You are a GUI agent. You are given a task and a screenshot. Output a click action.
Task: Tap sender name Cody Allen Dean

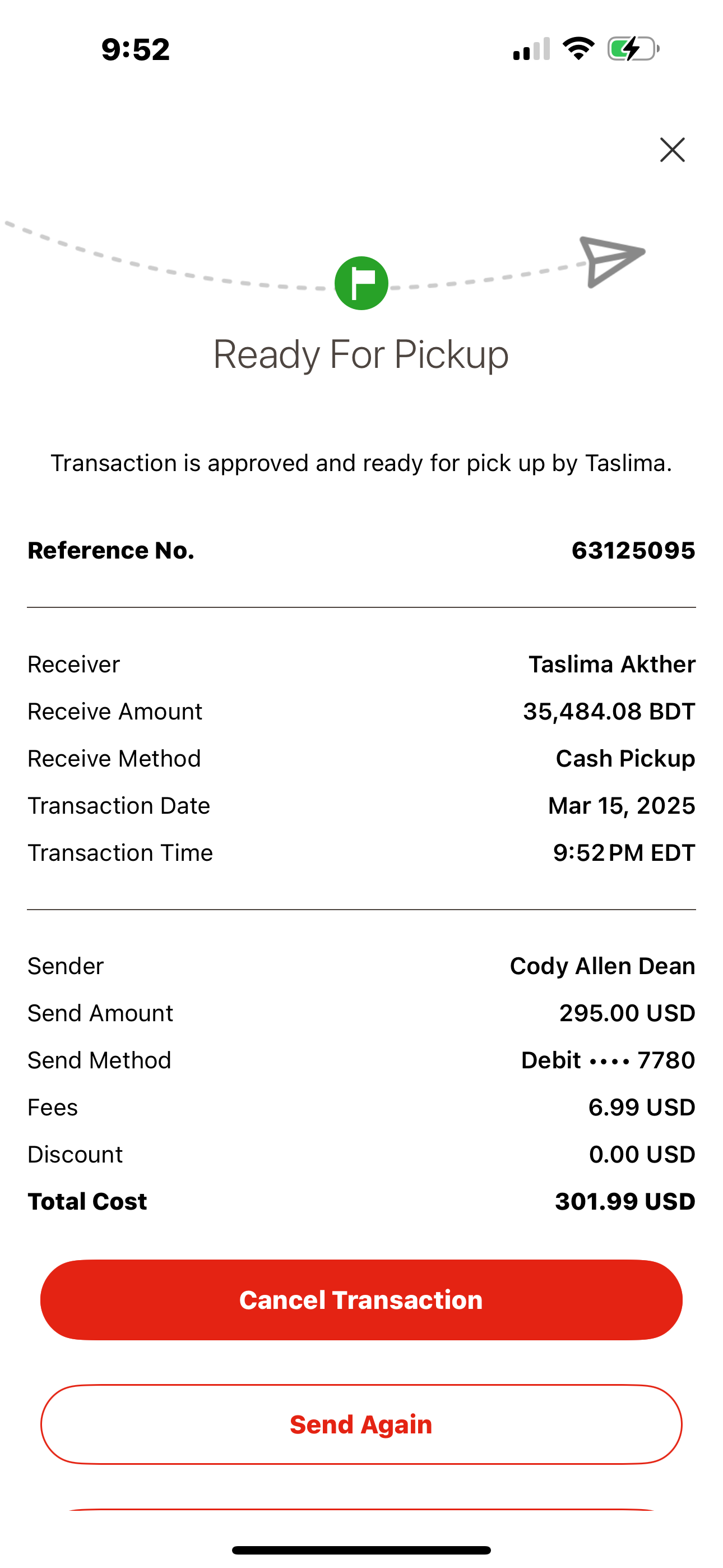tap(602, 966)
